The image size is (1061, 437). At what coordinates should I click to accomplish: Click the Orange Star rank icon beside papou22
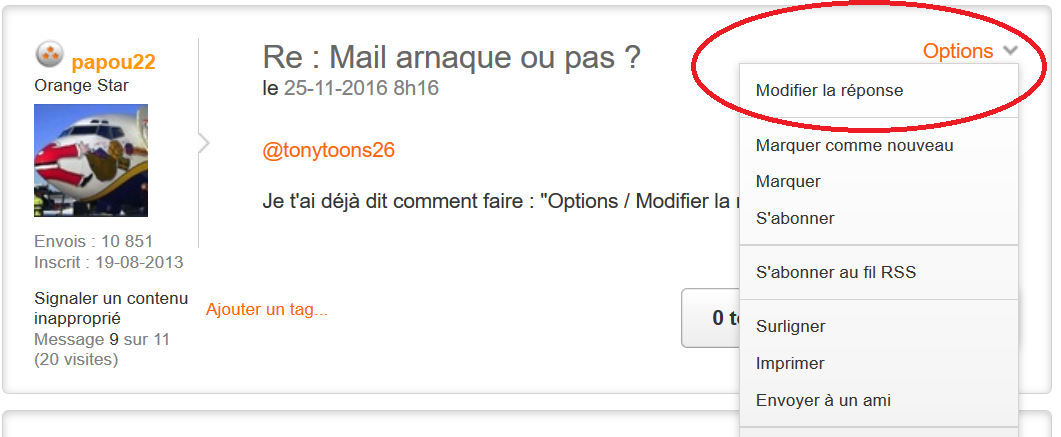(x=49, y=55)
